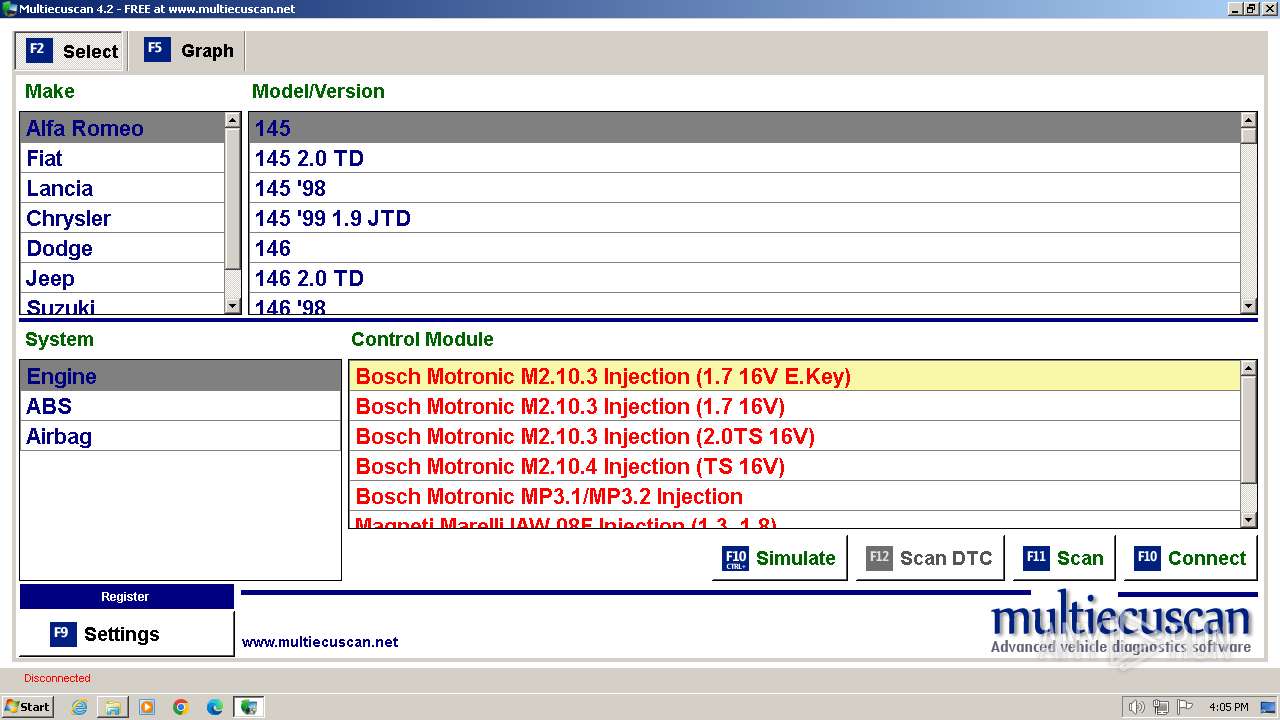Choose model 145 '98
This screenshot has height=720, width=1280.
745,188
